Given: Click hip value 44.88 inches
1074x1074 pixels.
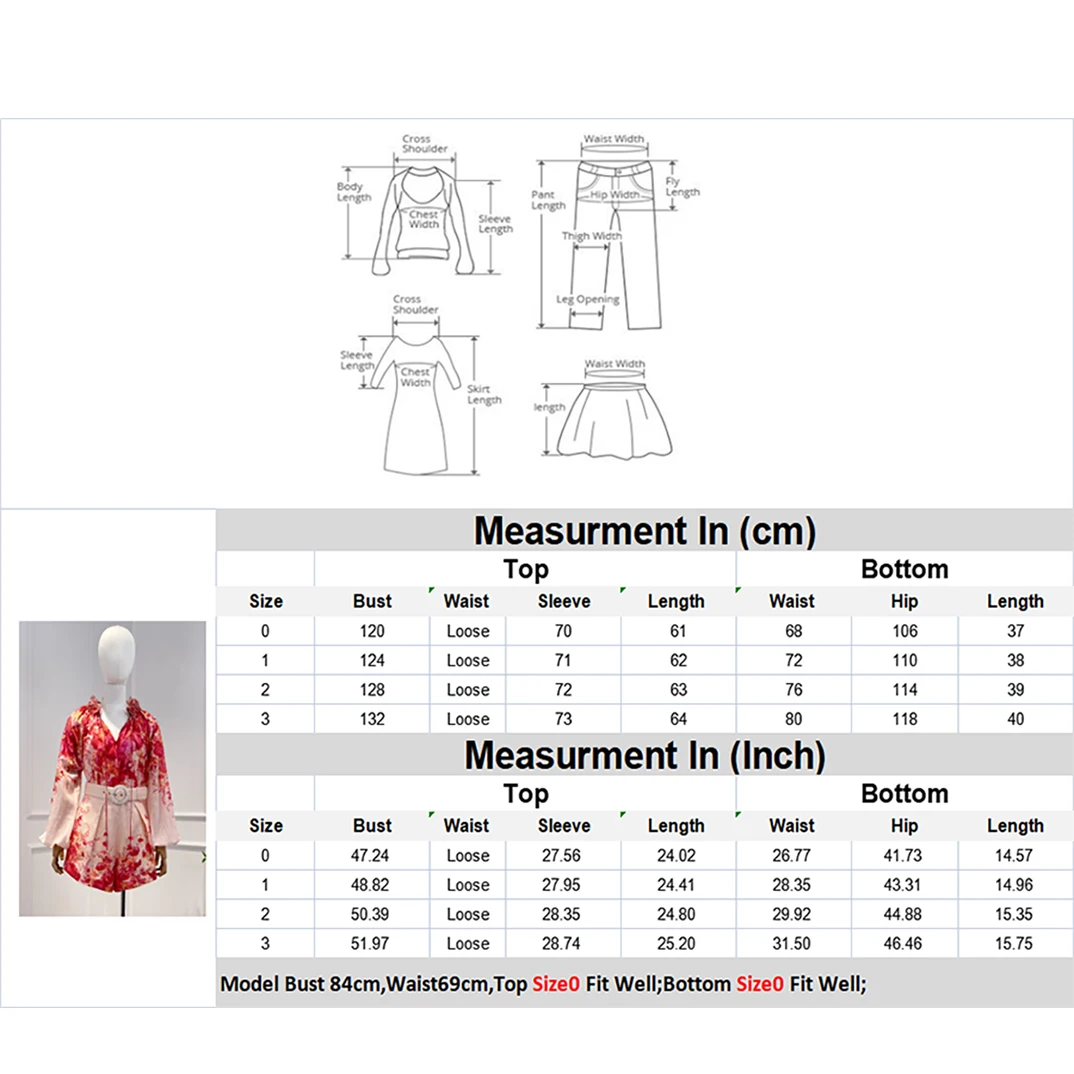Looking at the screenshot, I should (903, 914).
